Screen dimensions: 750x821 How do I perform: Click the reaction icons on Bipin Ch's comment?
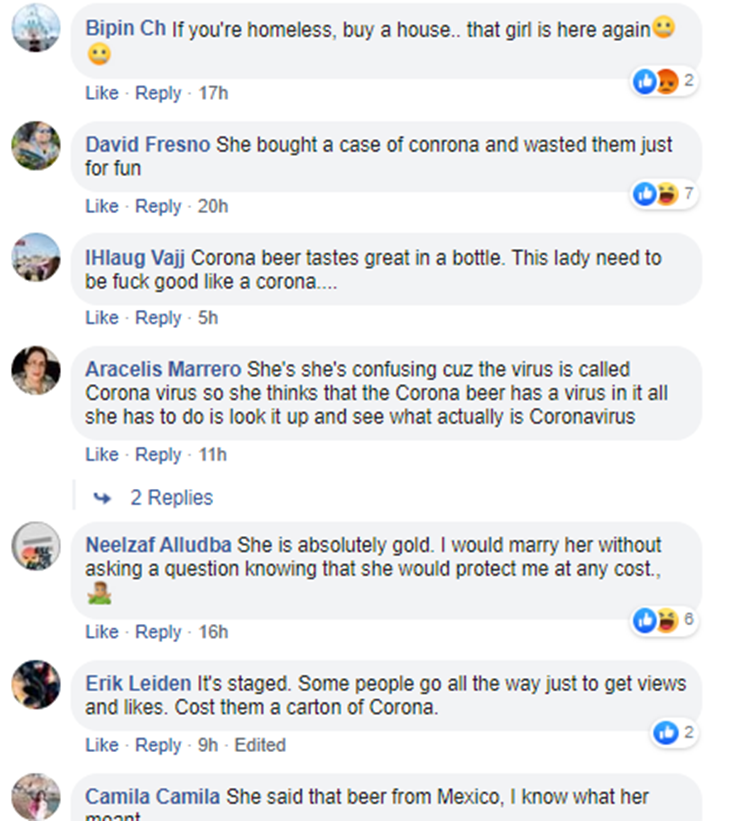656,81
